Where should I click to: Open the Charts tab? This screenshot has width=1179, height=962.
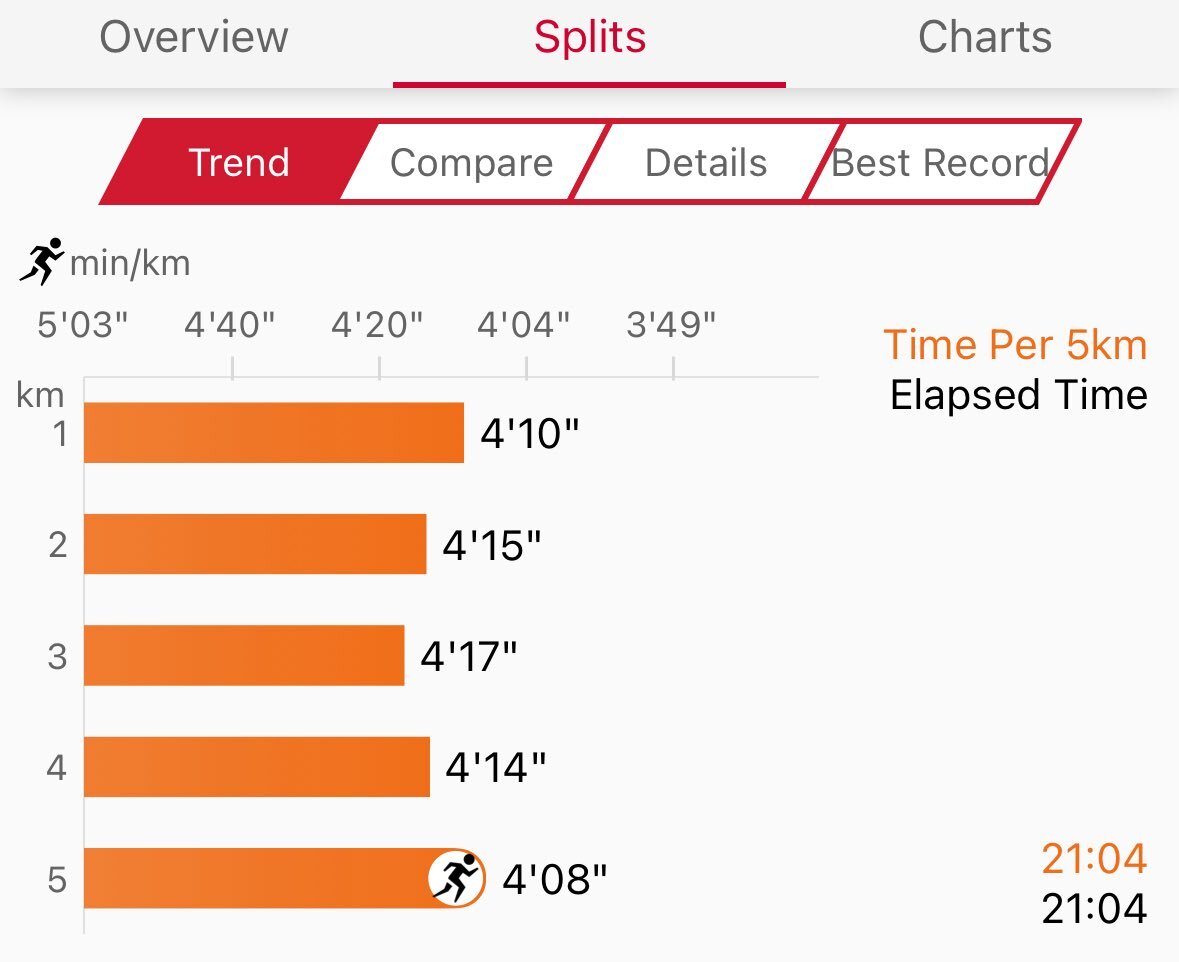coord(984,36)
